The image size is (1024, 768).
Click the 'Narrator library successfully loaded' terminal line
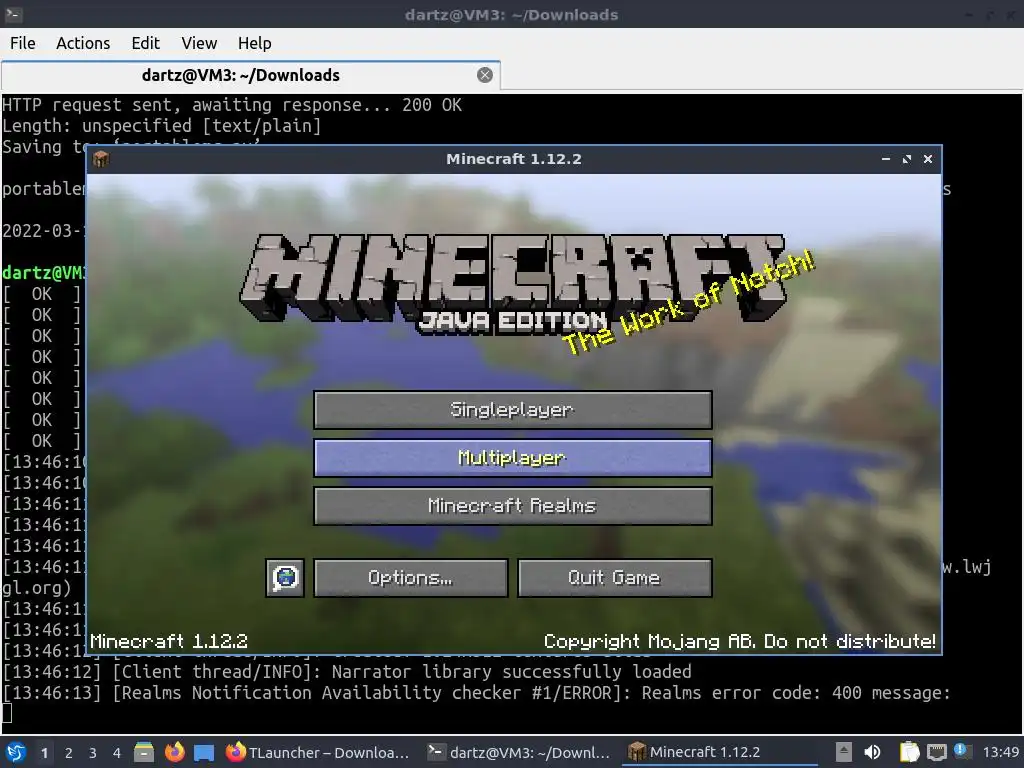pos(347,672)
